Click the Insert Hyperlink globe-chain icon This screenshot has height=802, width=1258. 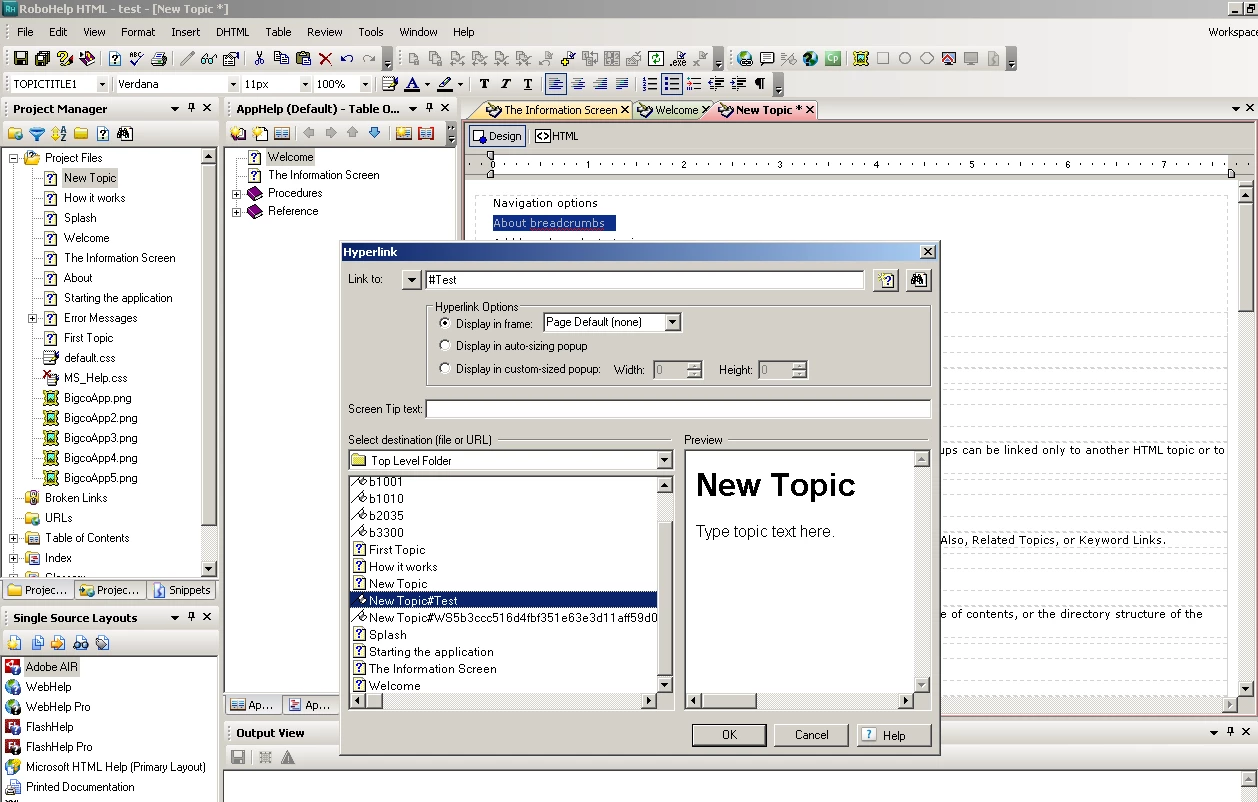tap(745, 59)
